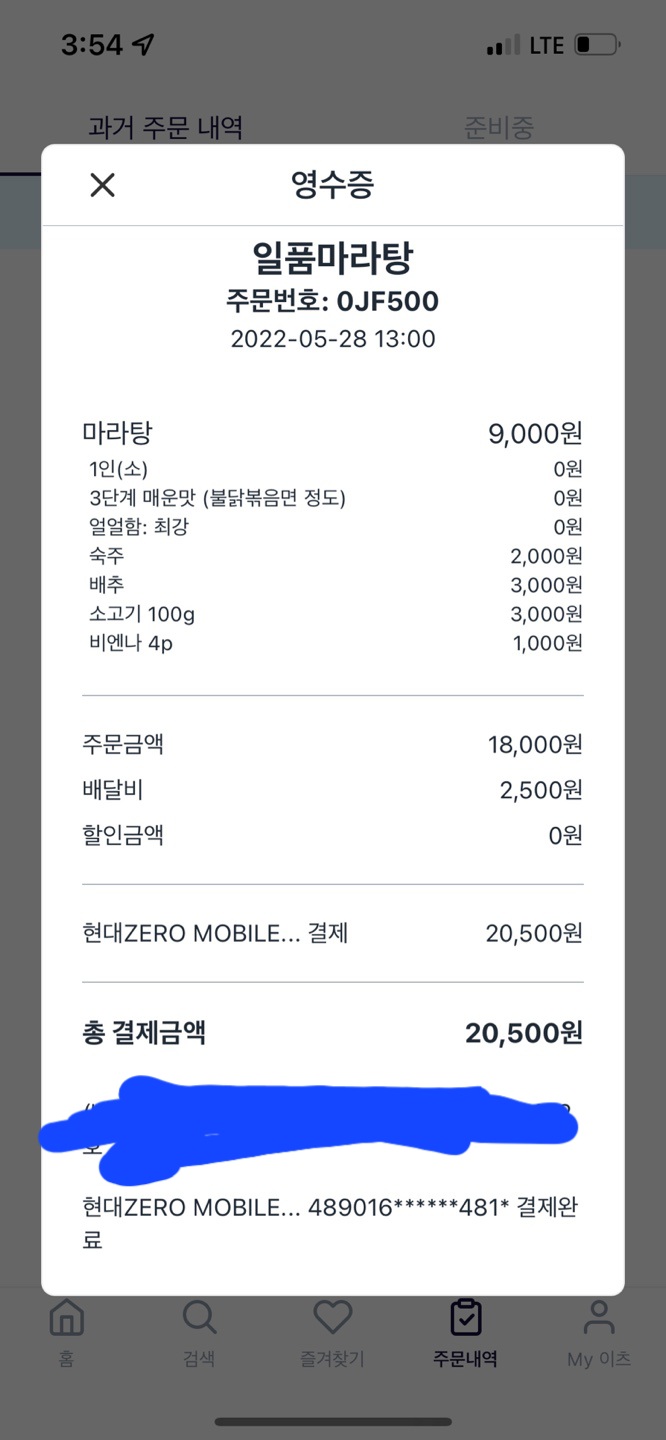This screenshot has height=1440, width=666.
Task: Close the receipt popup with the X
Action: [103, 185]
